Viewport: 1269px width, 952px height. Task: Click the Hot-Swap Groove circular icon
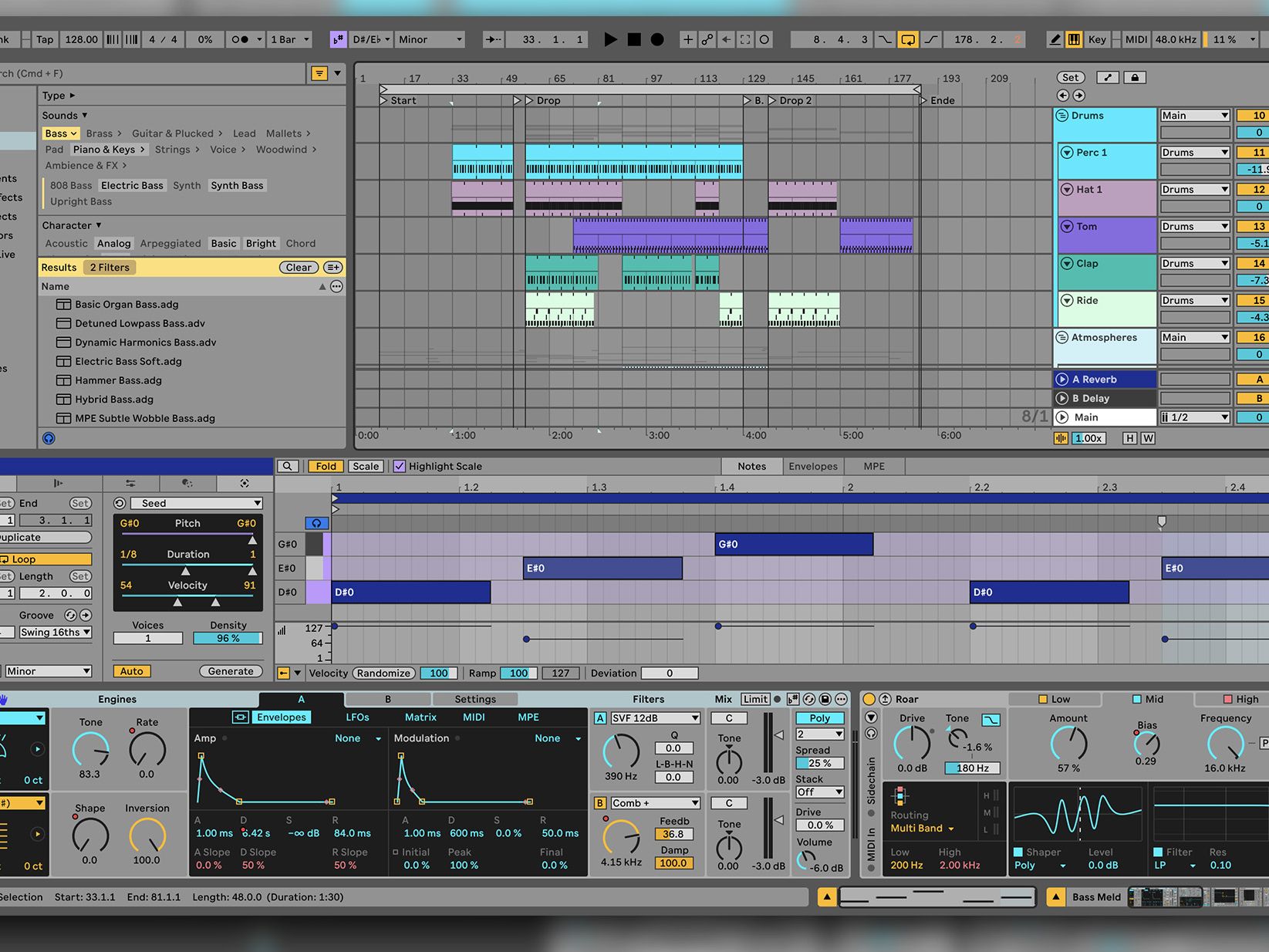70,615
